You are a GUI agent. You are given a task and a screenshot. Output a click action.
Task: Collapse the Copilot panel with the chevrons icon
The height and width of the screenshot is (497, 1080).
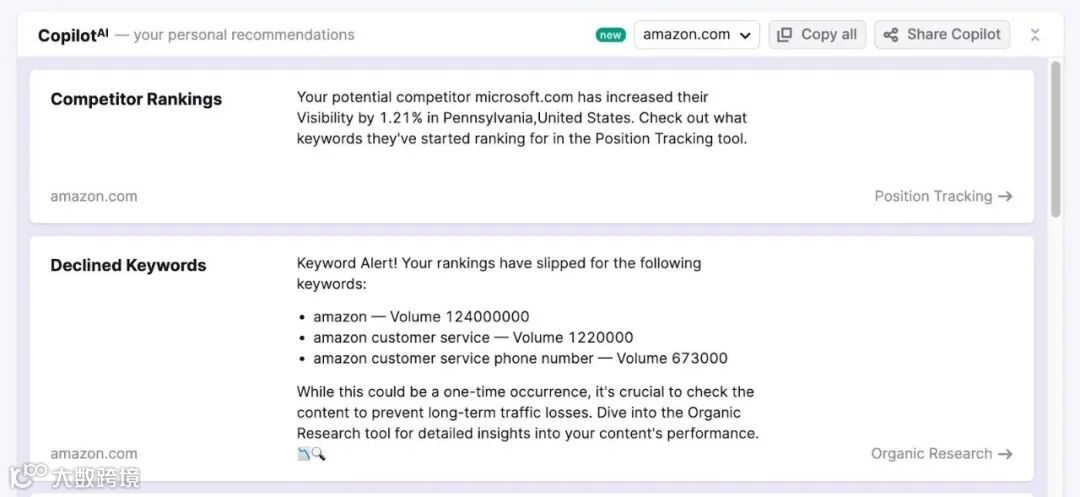coord(1035,35)
